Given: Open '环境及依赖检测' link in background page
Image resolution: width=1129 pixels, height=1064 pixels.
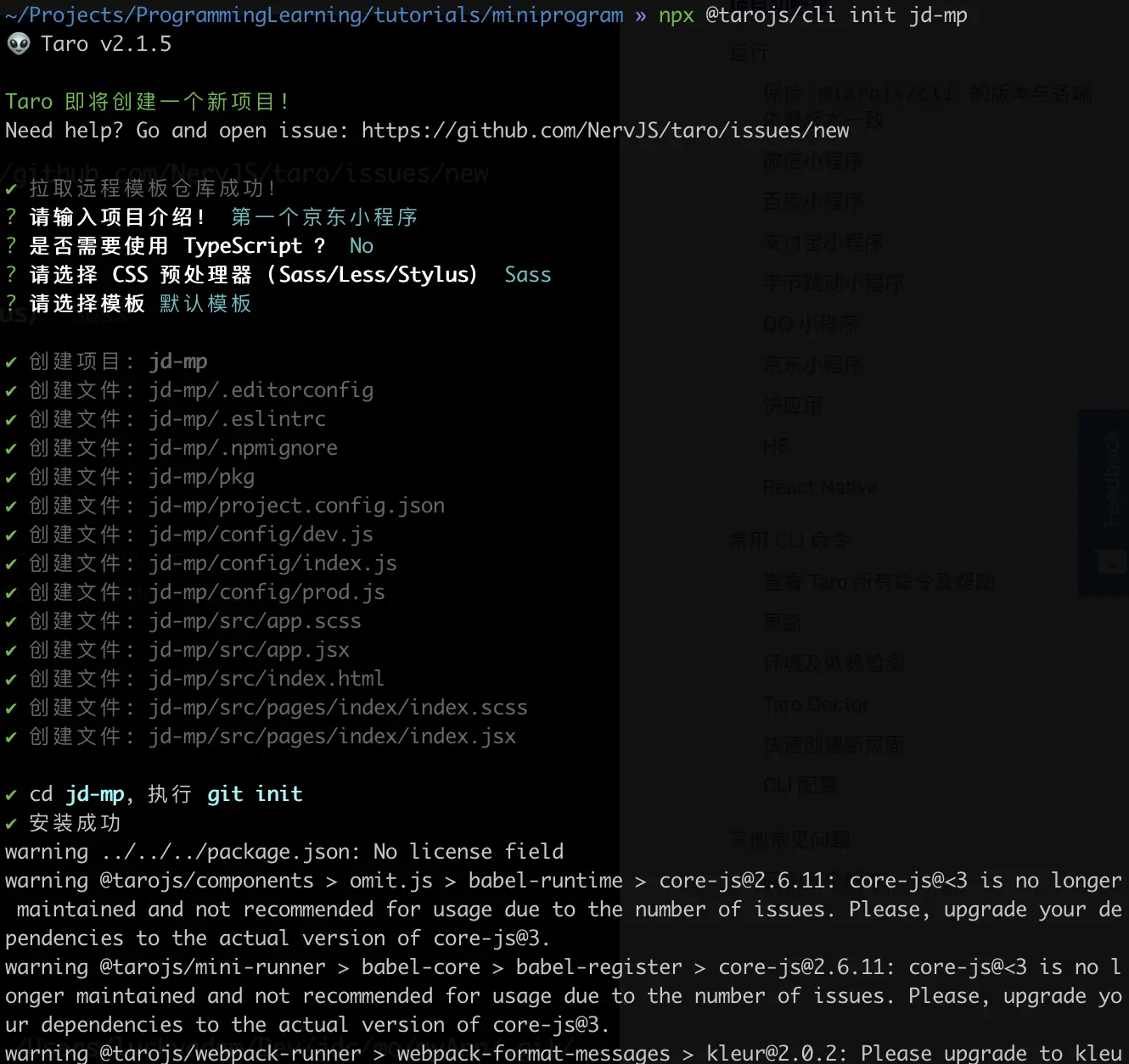Looking at the screenshot, I should (x=834, y=664).
